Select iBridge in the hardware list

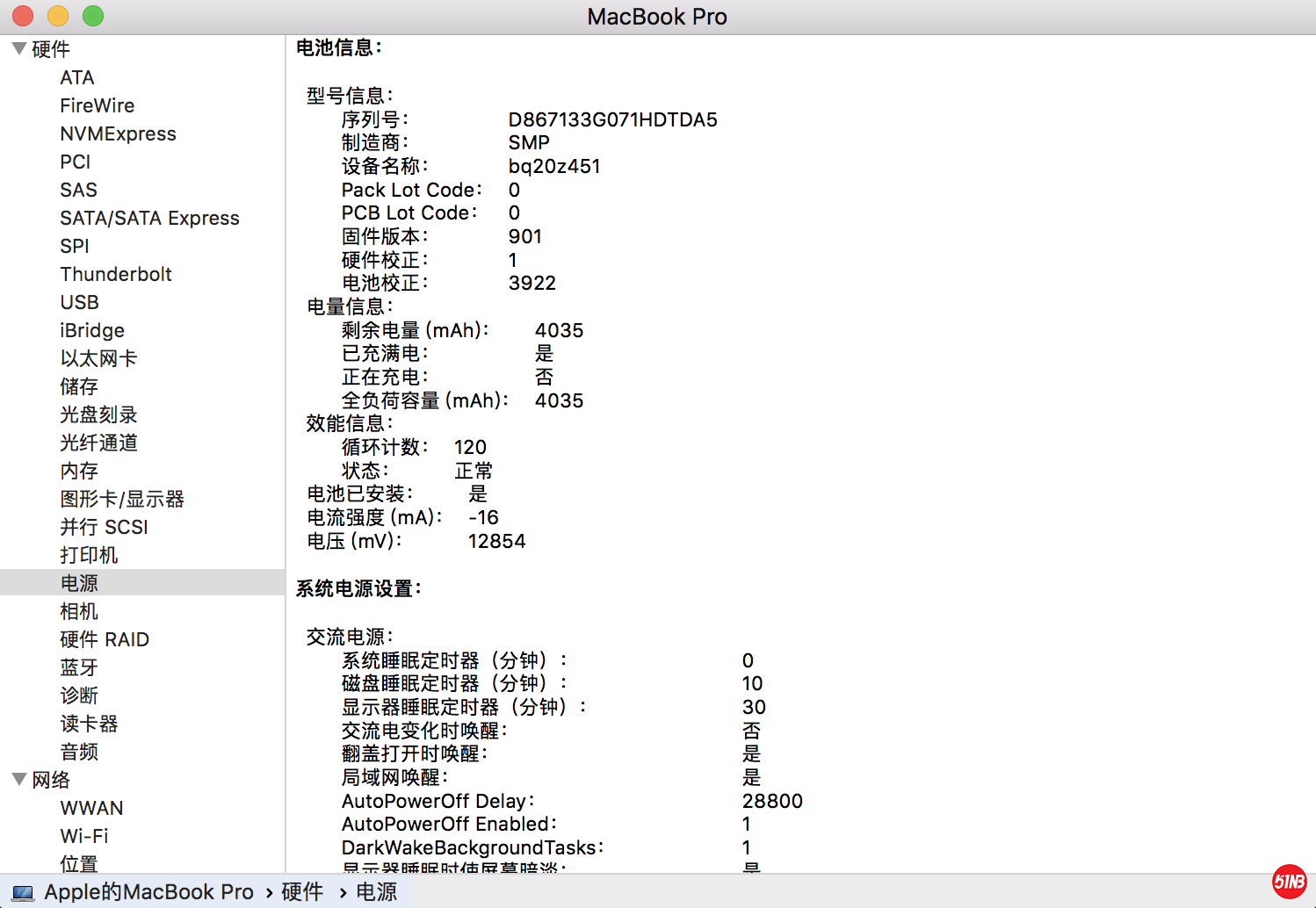pos(91,330)
